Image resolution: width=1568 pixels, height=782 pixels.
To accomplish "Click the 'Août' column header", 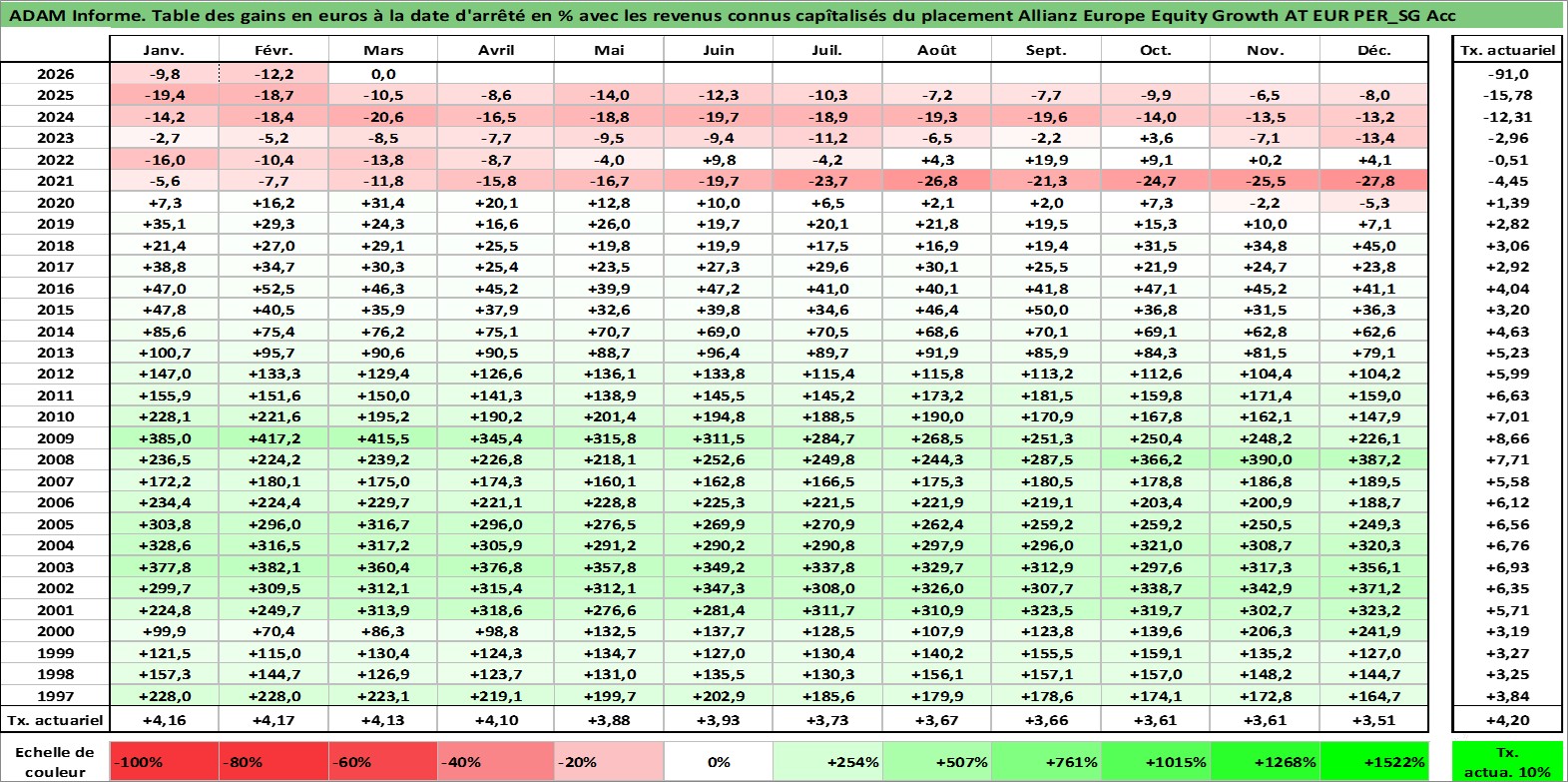I will [x=937, y=50].
